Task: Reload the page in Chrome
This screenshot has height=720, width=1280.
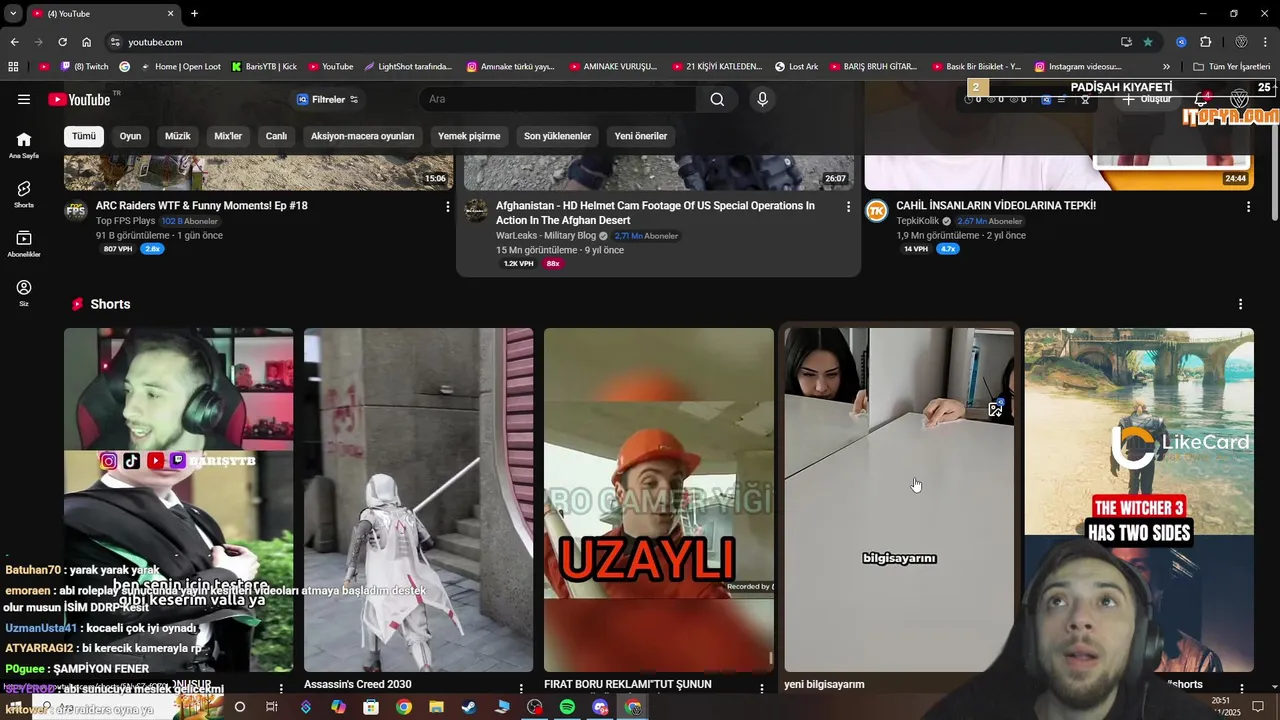Action: coord(62,42)
